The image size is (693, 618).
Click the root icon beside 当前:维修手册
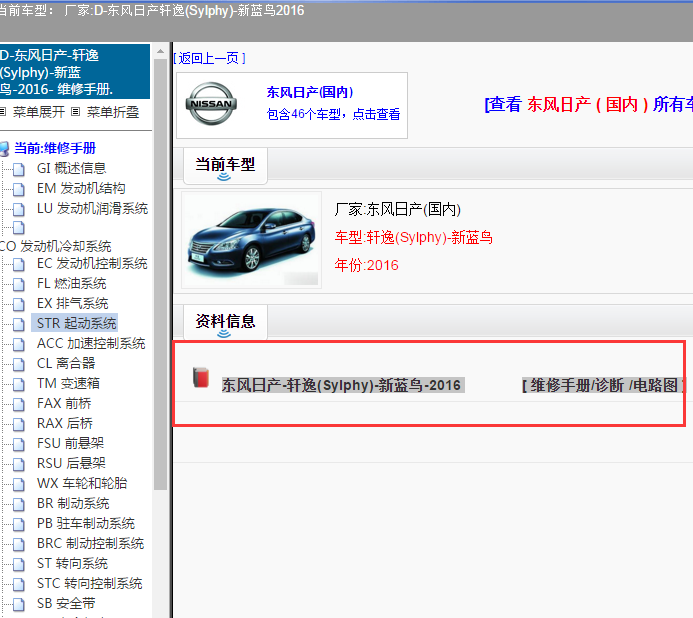pos(4,149)
